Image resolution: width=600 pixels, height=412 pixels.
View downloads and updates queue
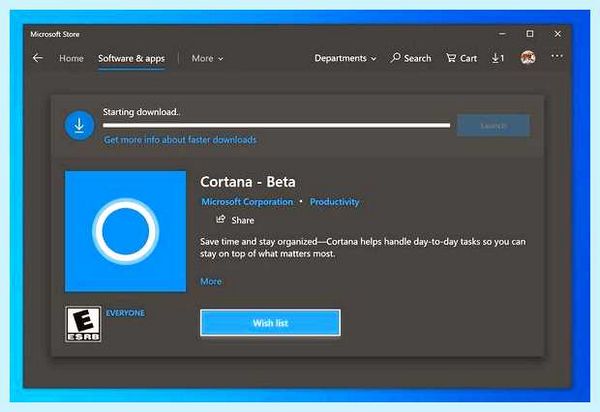pyautogui.click(x=498, y=58)
